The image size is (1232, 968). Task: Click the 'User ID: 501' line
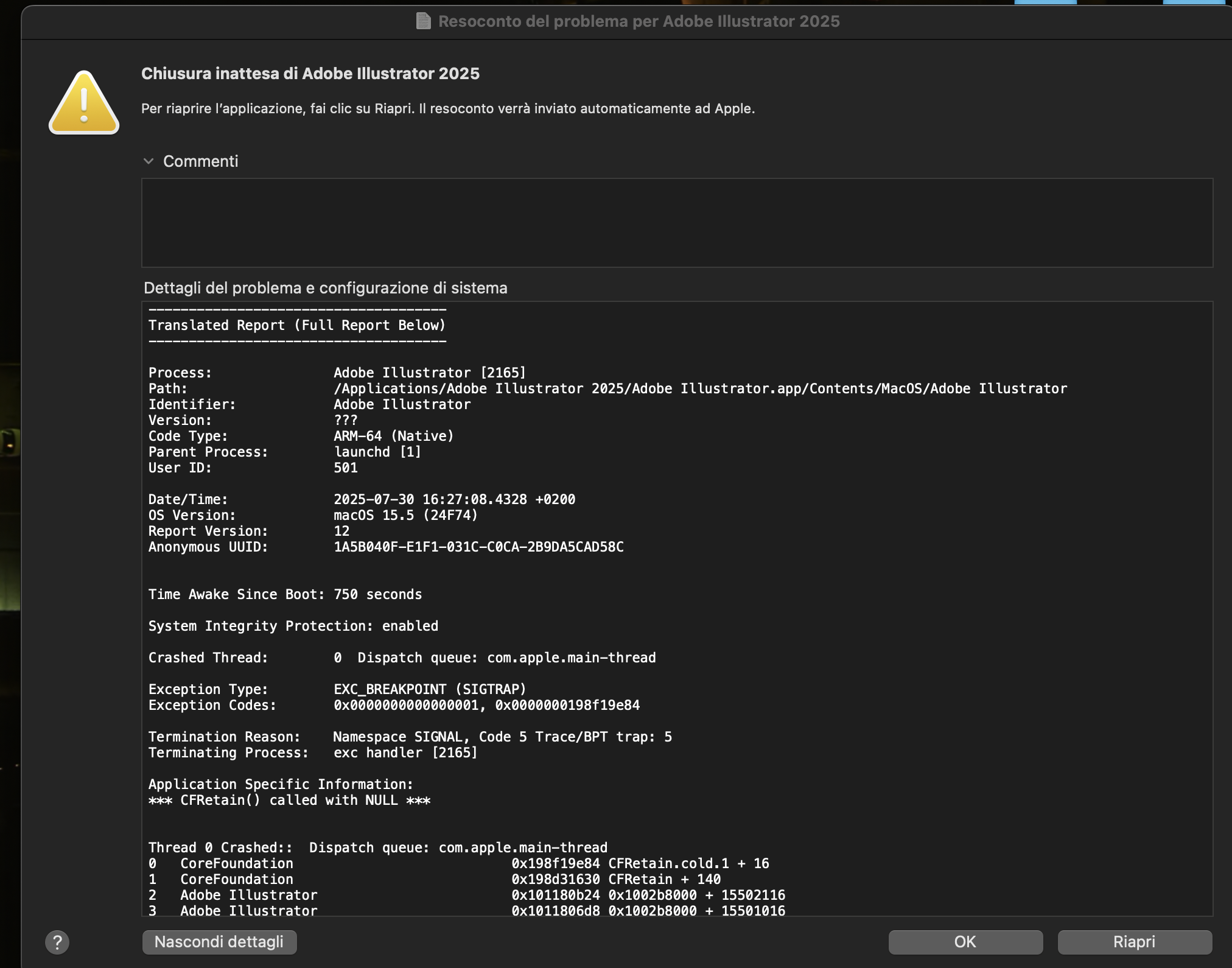coord(253,468)
